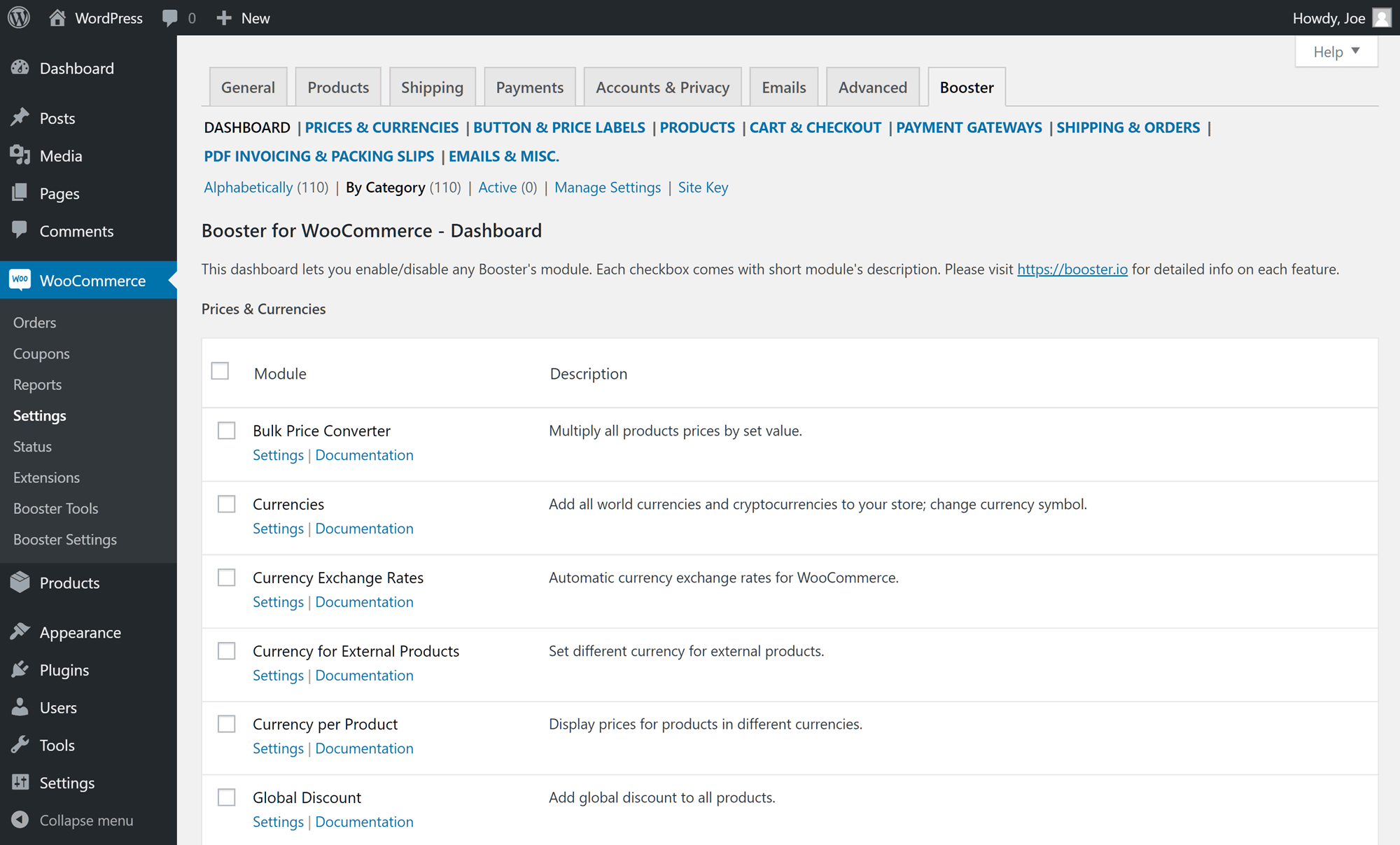Open Products using the box icon
Image resolution: width=1400 pixels, height=845 pixels.
pos(20,582)
